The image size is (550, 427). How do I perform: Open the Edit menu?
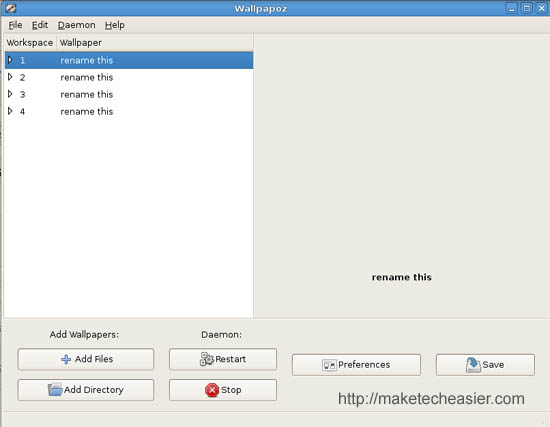click(40, 25)
